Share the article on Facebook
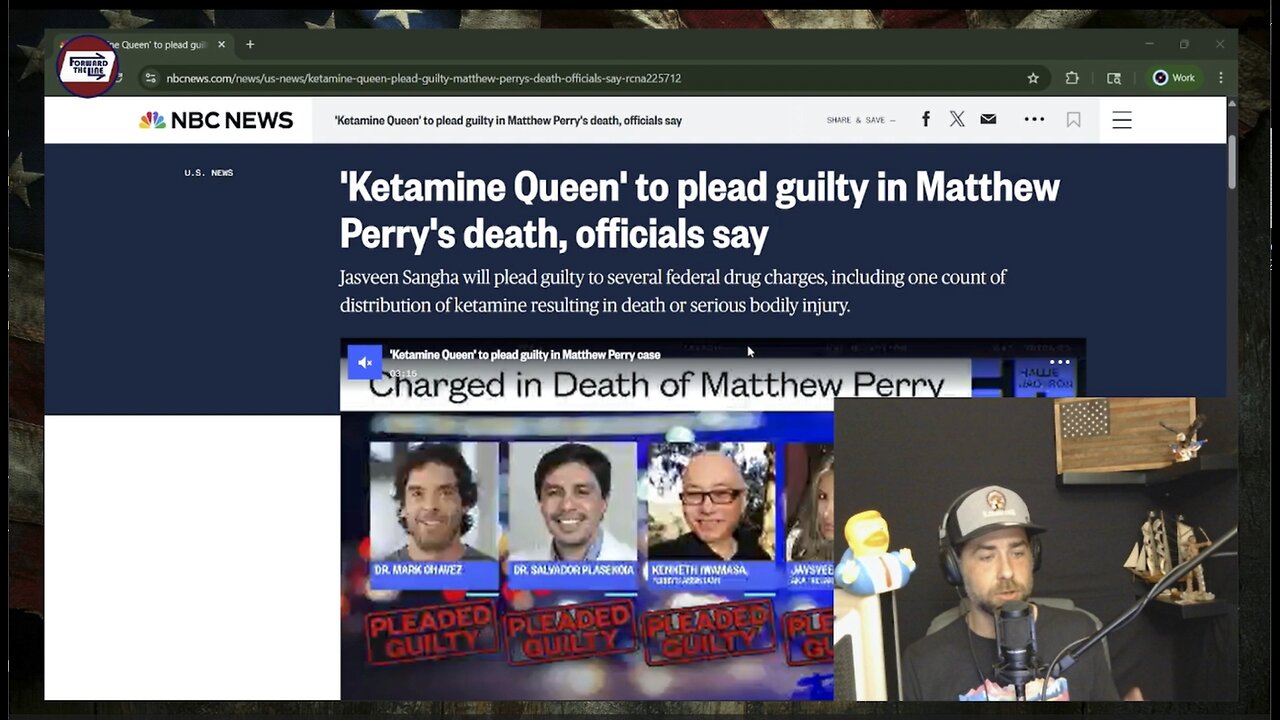Viewport: 1280px width, 720px height. (926, 119)
